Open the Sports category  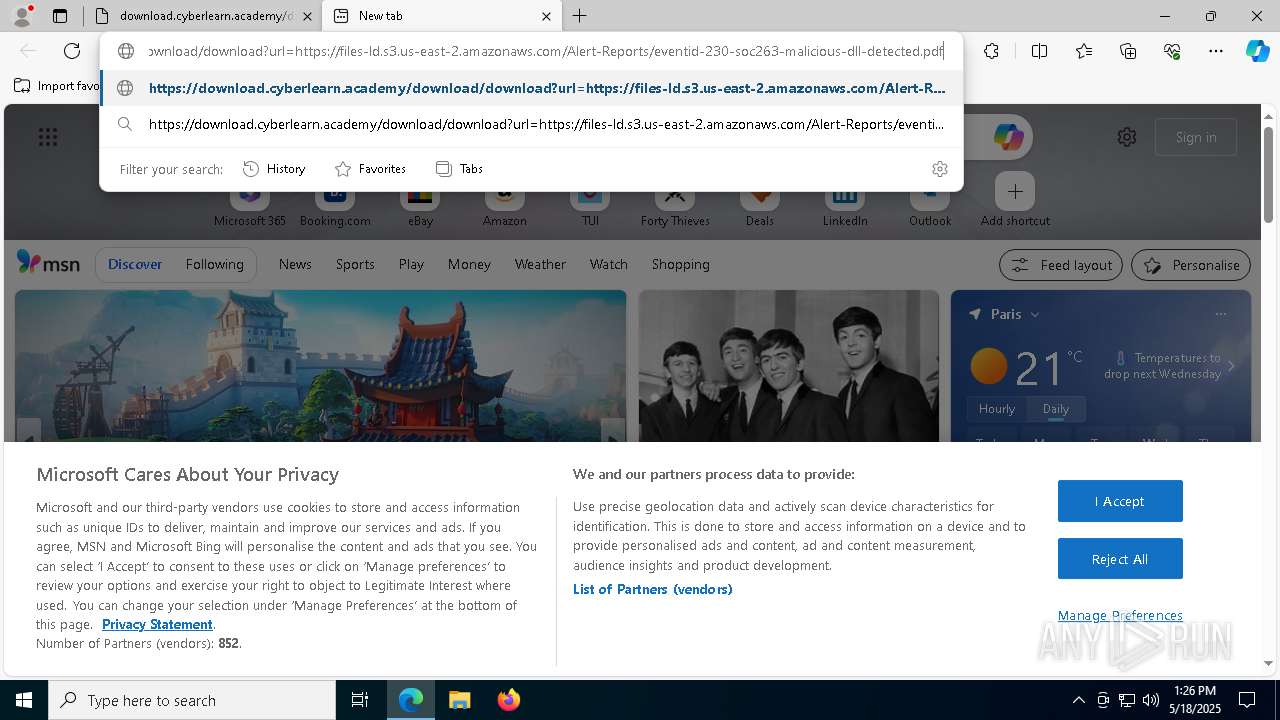(x=355, y=264)
